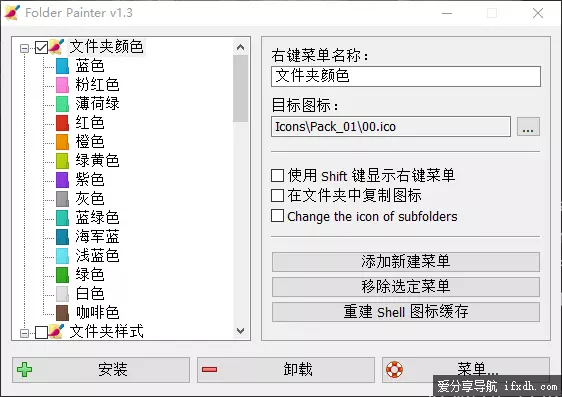The width and height of the screenshot is (562, 397).
Task: Click the tree list scrollbar thumb
Action: click(x=241, y=89)
